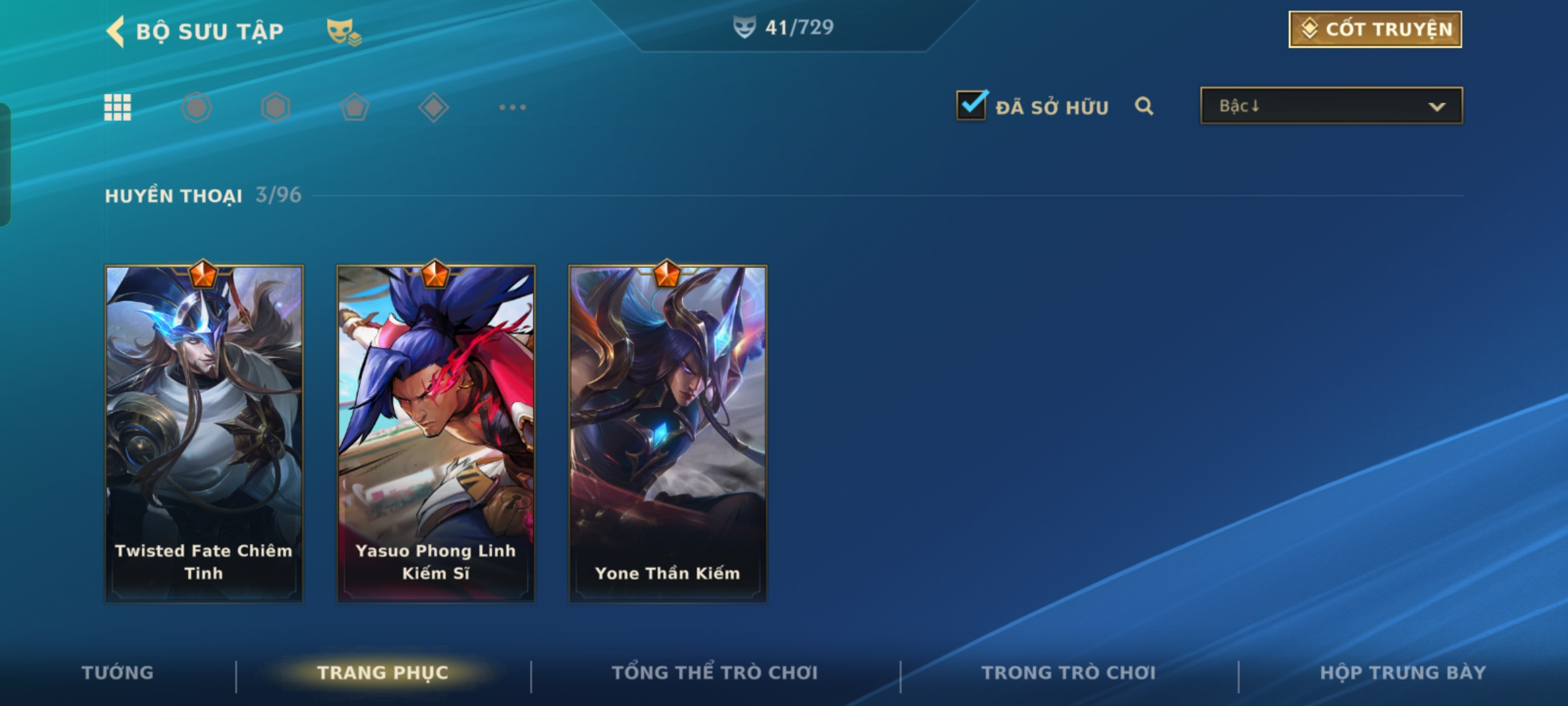Select the Twisted Fate Chiêm Tinh skin card

point(204,433)
